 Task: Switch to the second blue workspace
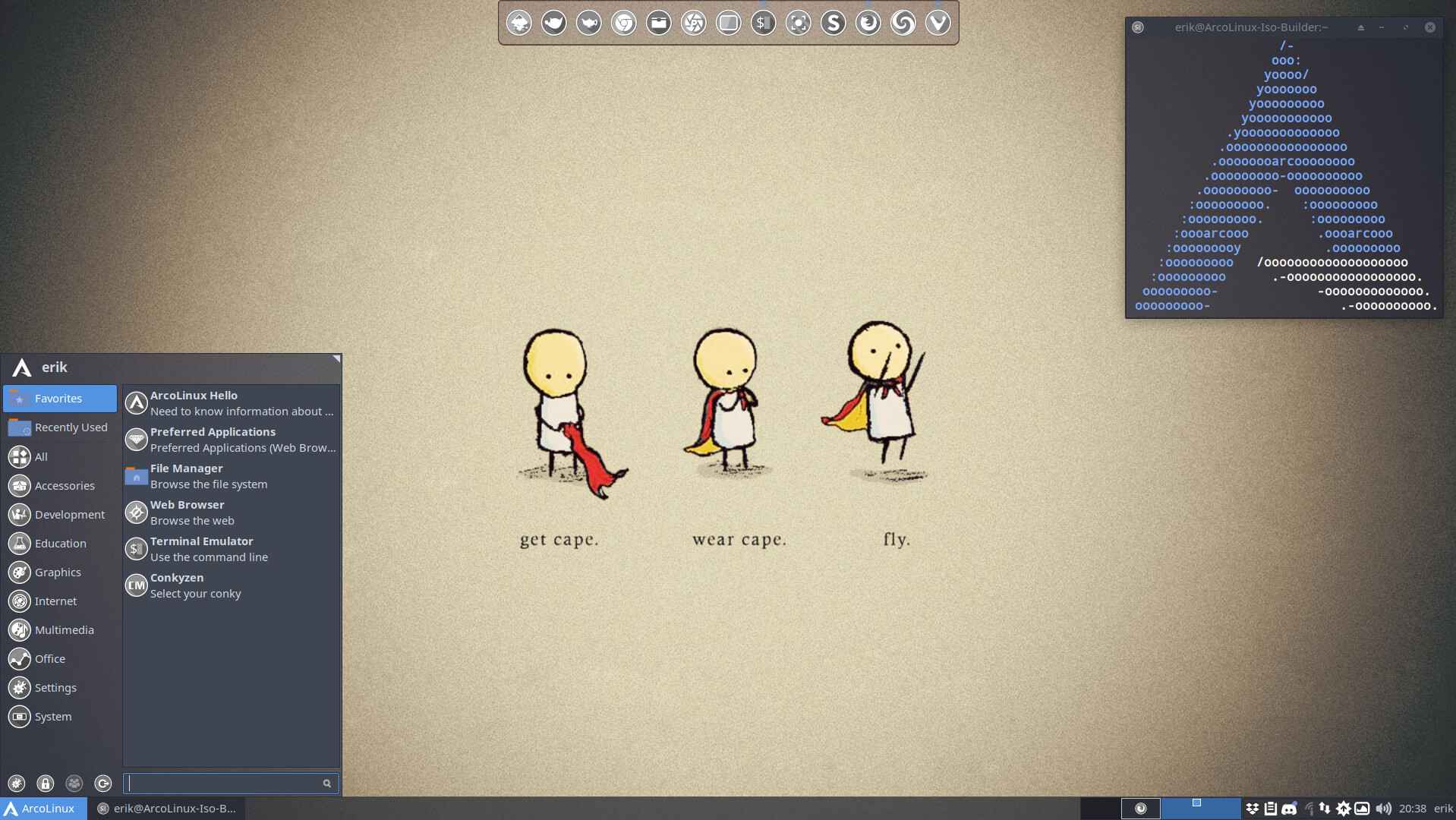pos(1201,808)
